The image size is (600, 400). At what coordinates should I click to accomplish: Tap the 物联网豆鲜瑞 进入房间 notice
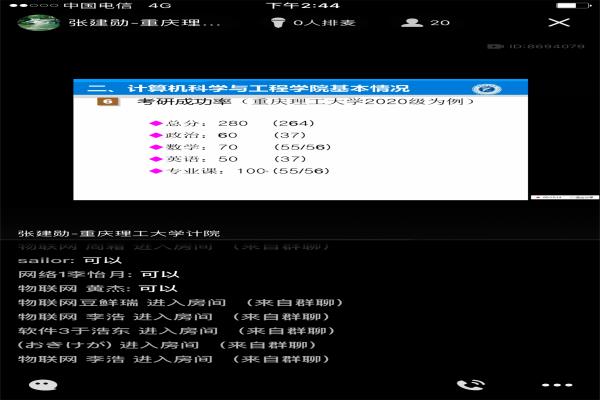(x=180, y=302)
